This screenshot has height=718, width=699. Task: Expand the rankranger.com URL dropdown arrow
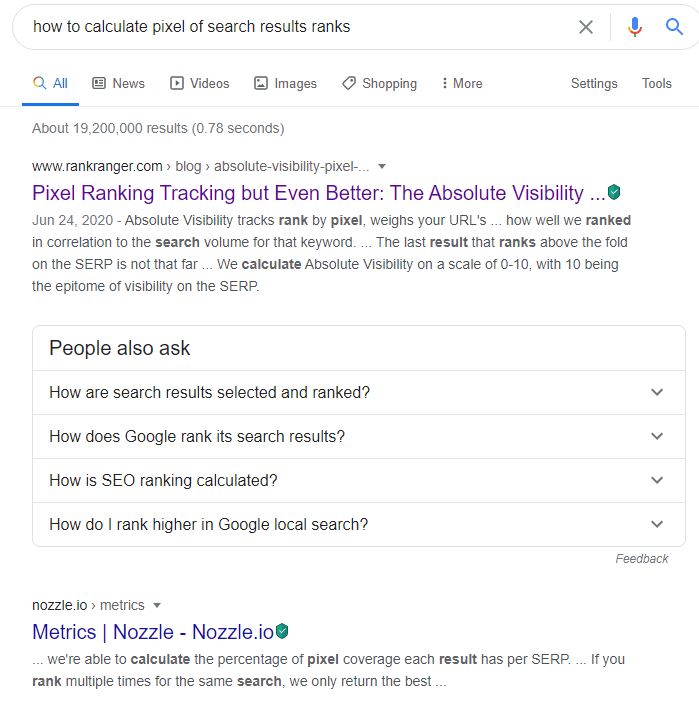click(382, 166)
